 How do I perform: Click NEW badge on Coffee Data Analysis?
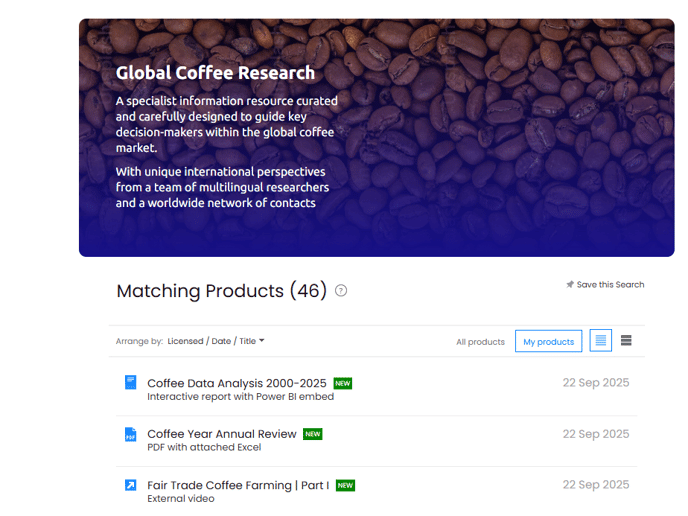(343, 383)
